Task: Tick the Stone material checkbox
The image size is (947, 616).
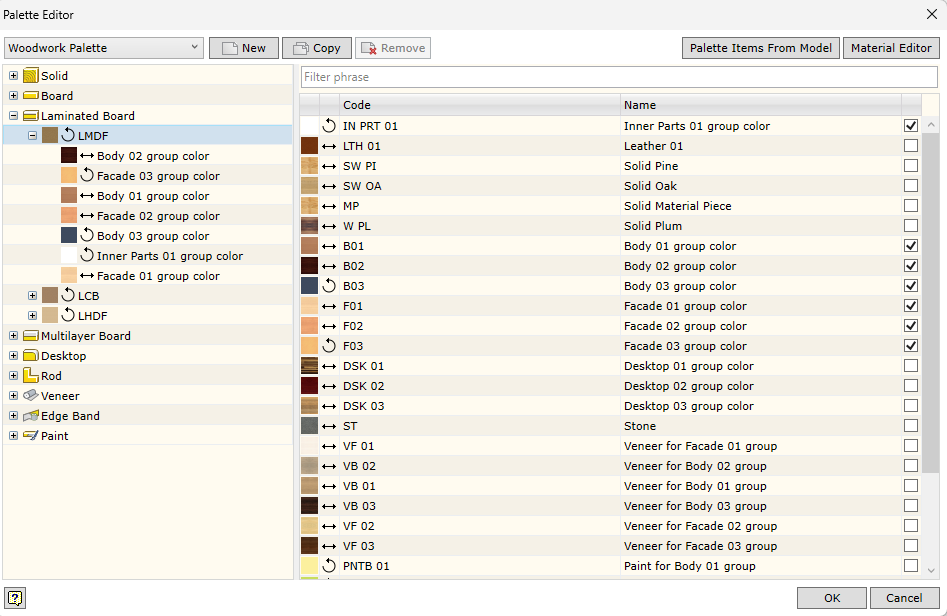Action: [x=911, y=426]
